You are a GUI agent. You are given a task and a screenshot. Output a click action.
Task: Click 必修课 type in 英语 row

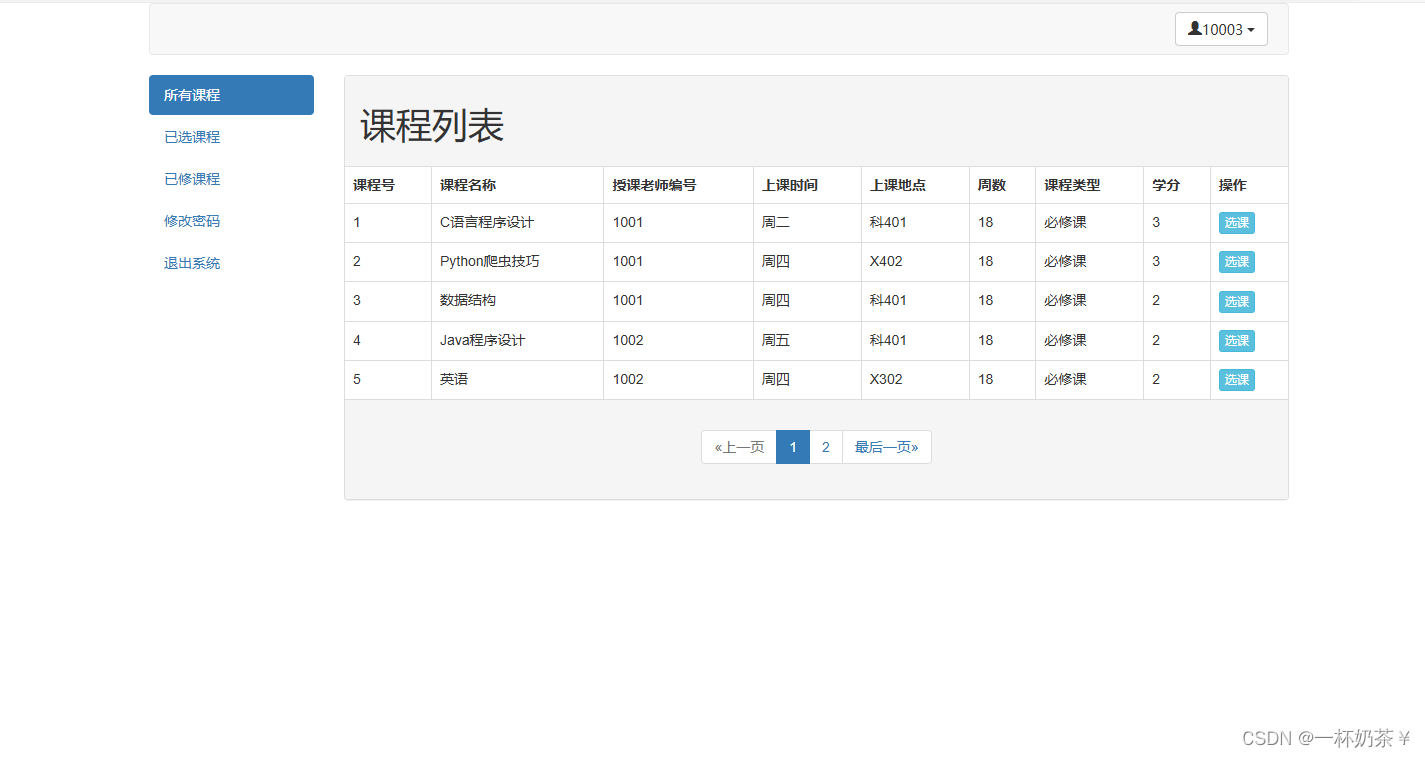pyautogui.click(x=1065, y=379)
